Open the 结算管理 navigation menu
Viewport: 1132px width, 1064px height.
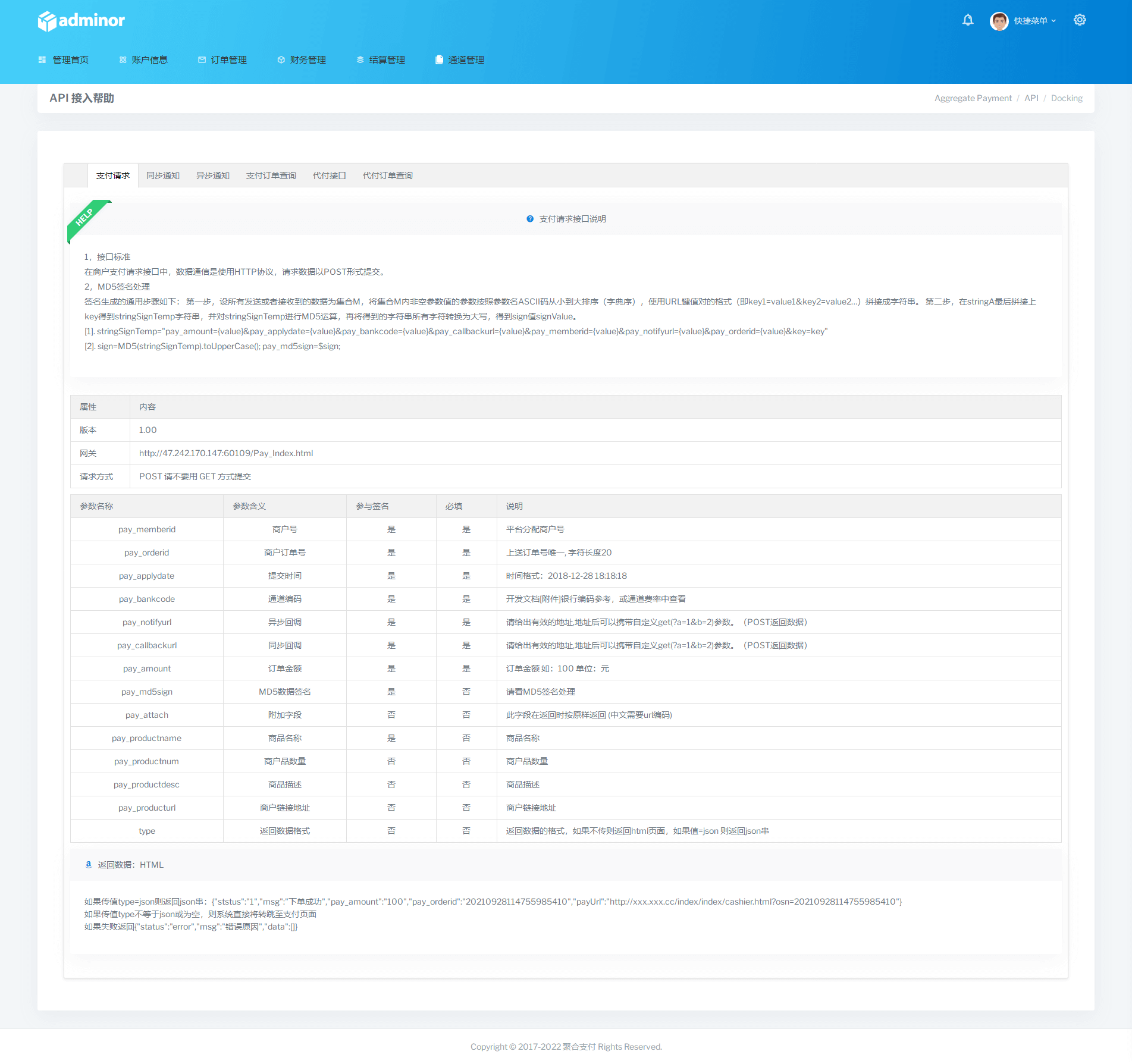381,60
